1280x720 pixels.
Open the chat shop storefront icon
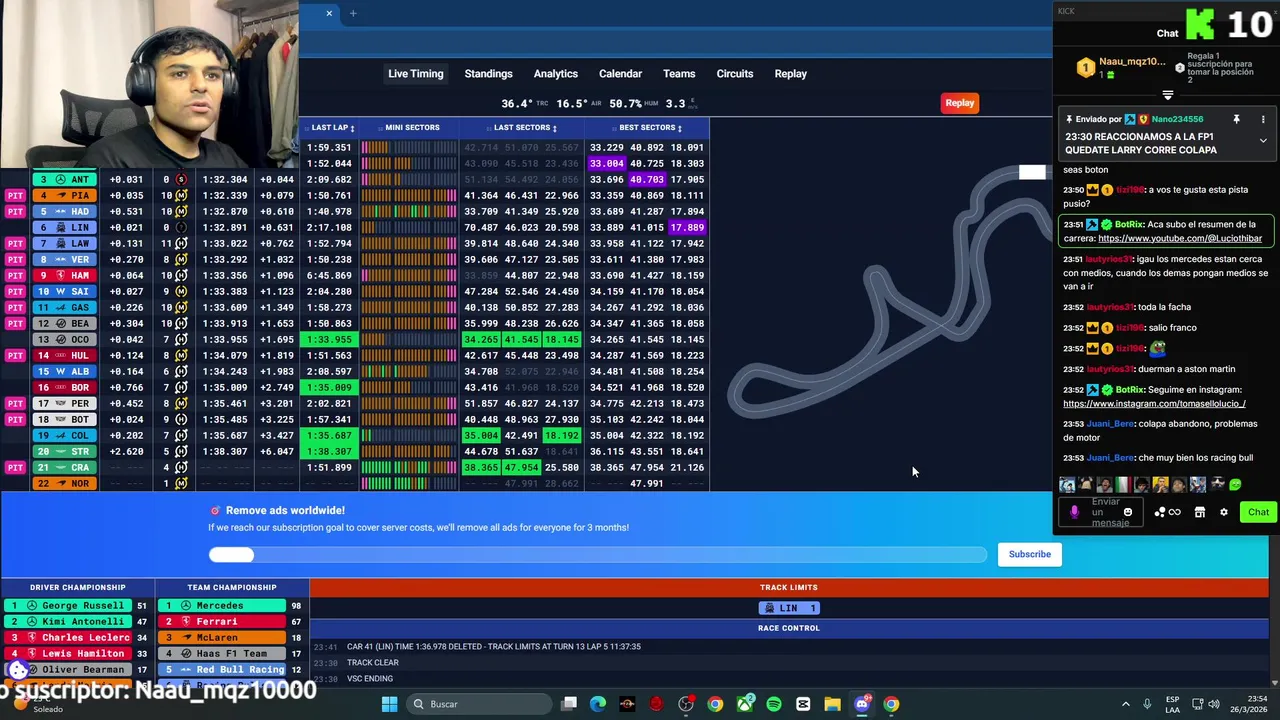(1200, 512)
